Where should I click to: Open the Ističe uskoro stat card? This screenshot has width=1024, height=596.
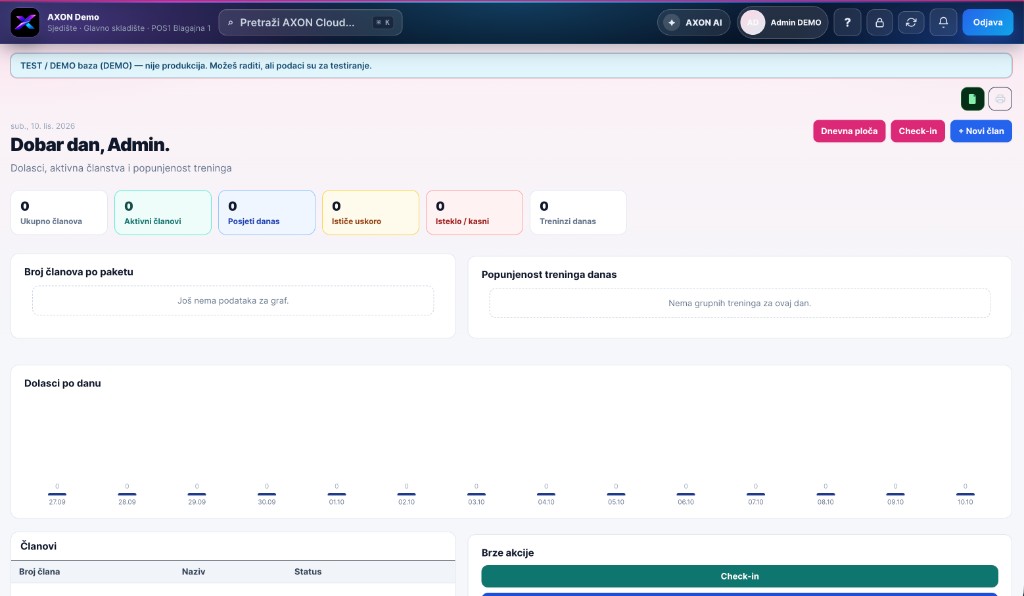(370, 212)
